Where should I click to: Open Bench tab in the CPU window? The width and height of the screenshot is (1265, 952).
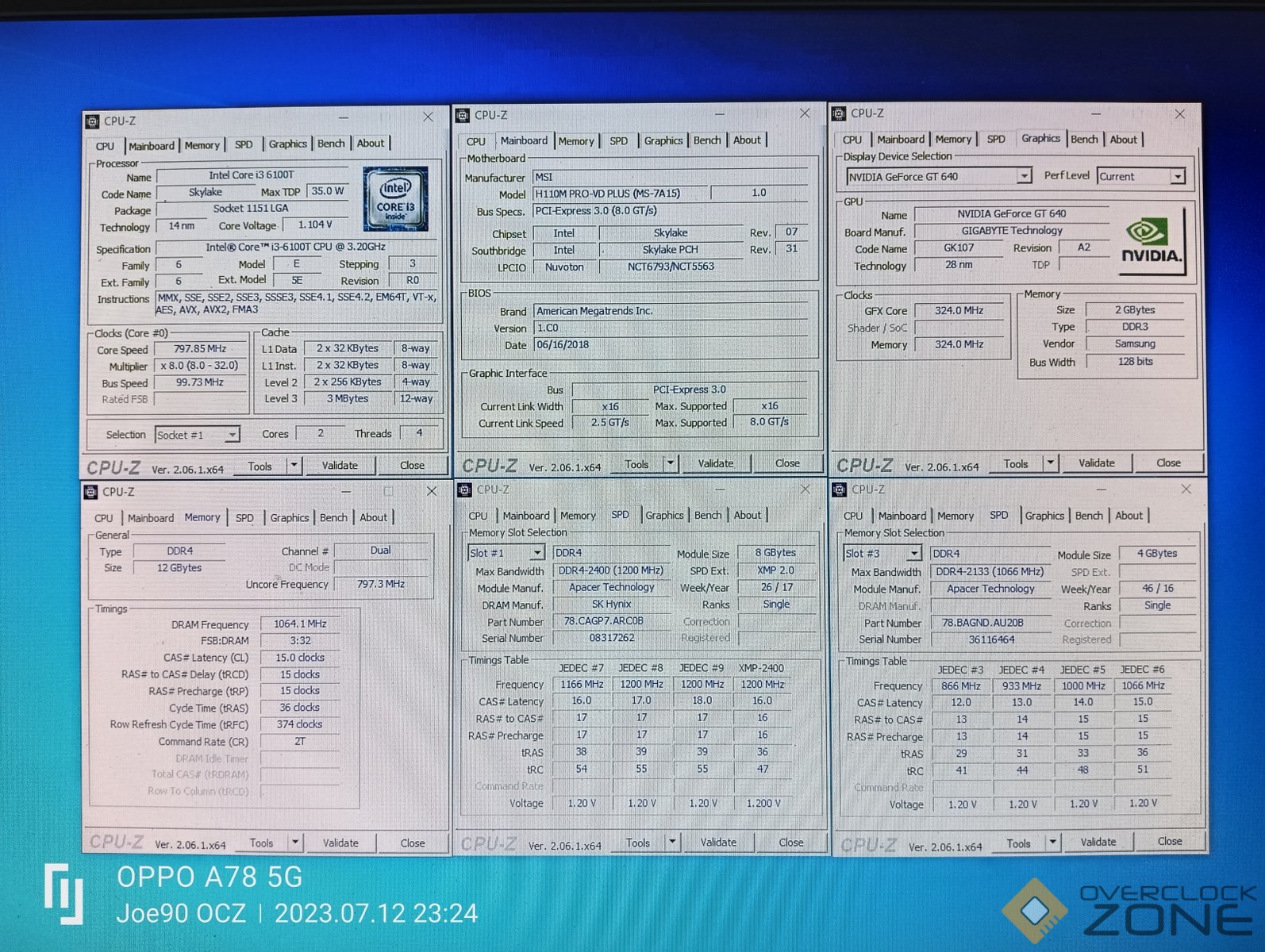[331, 144]
